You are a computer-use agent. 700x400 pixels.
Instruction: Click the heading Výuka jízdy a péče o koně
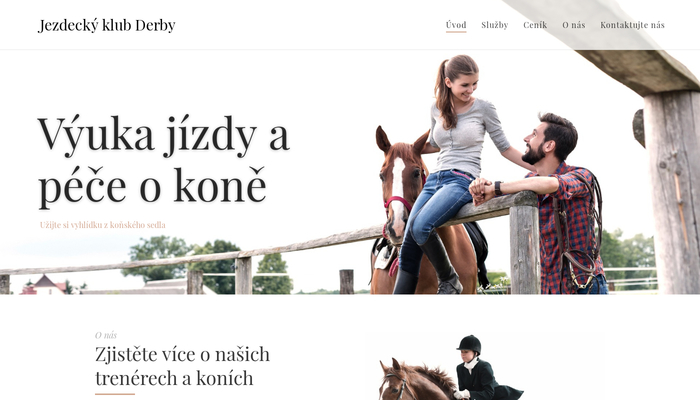(164, 160)
